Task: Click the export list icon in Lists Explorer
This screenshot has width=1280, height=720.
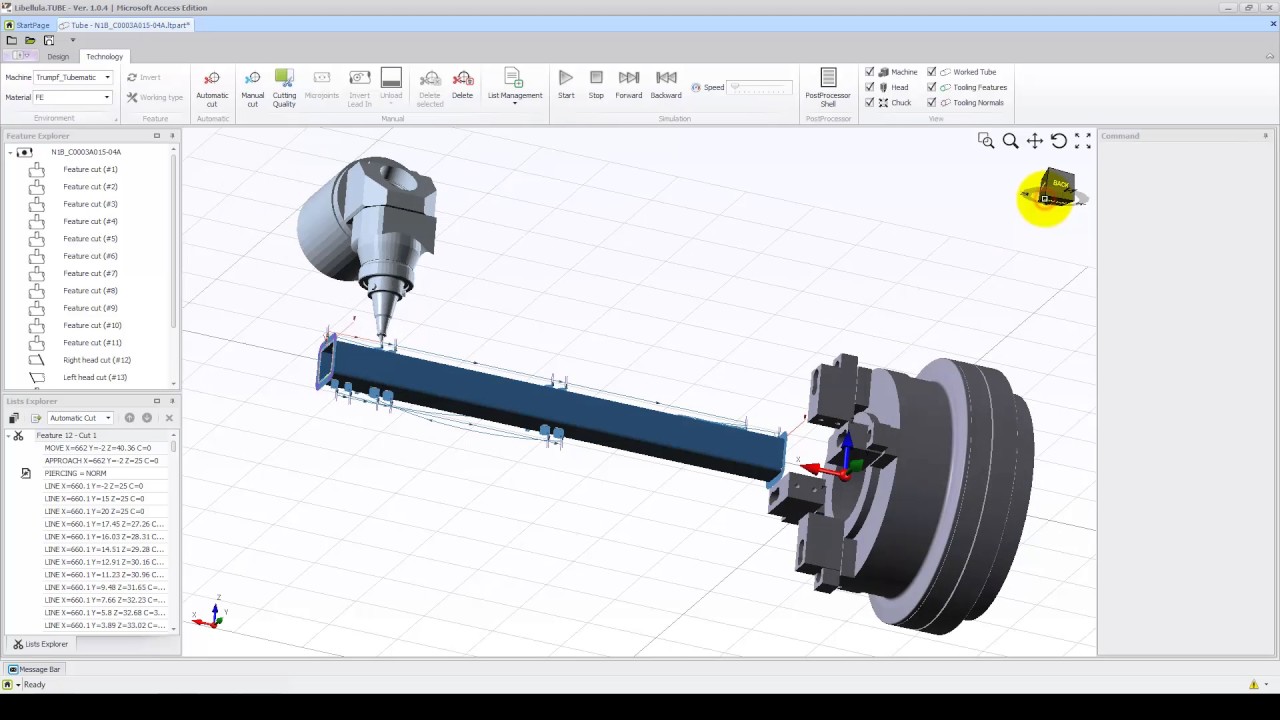Action: pyautogui.click(x=36, y=418)
